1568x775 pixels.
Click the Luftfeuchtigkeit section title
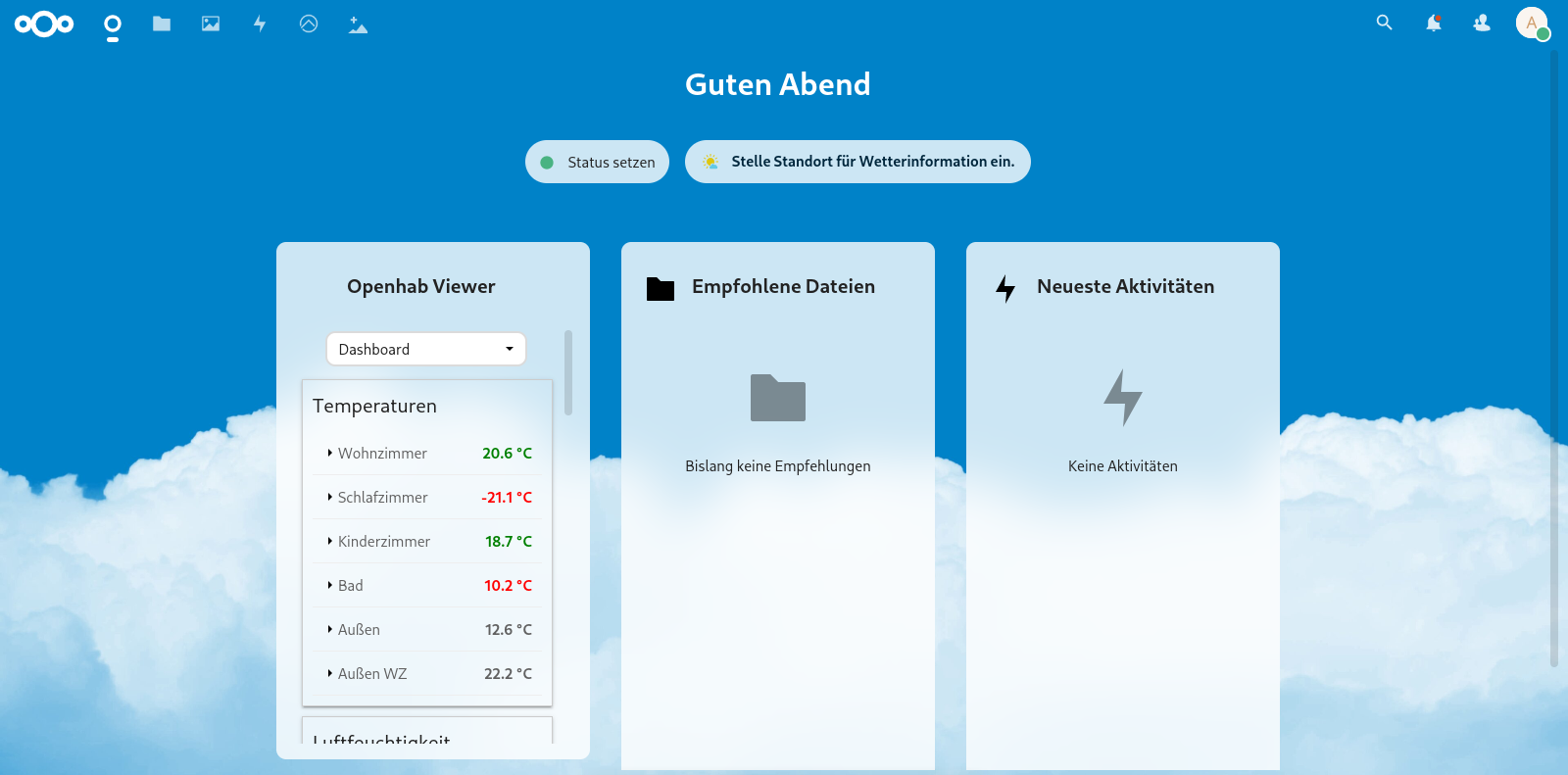[381, 738]
